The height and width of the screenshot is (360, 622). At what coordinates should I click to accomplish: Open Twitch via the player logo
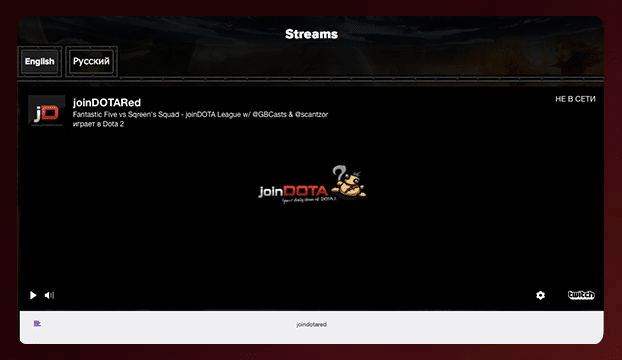[x=581, y=295]
